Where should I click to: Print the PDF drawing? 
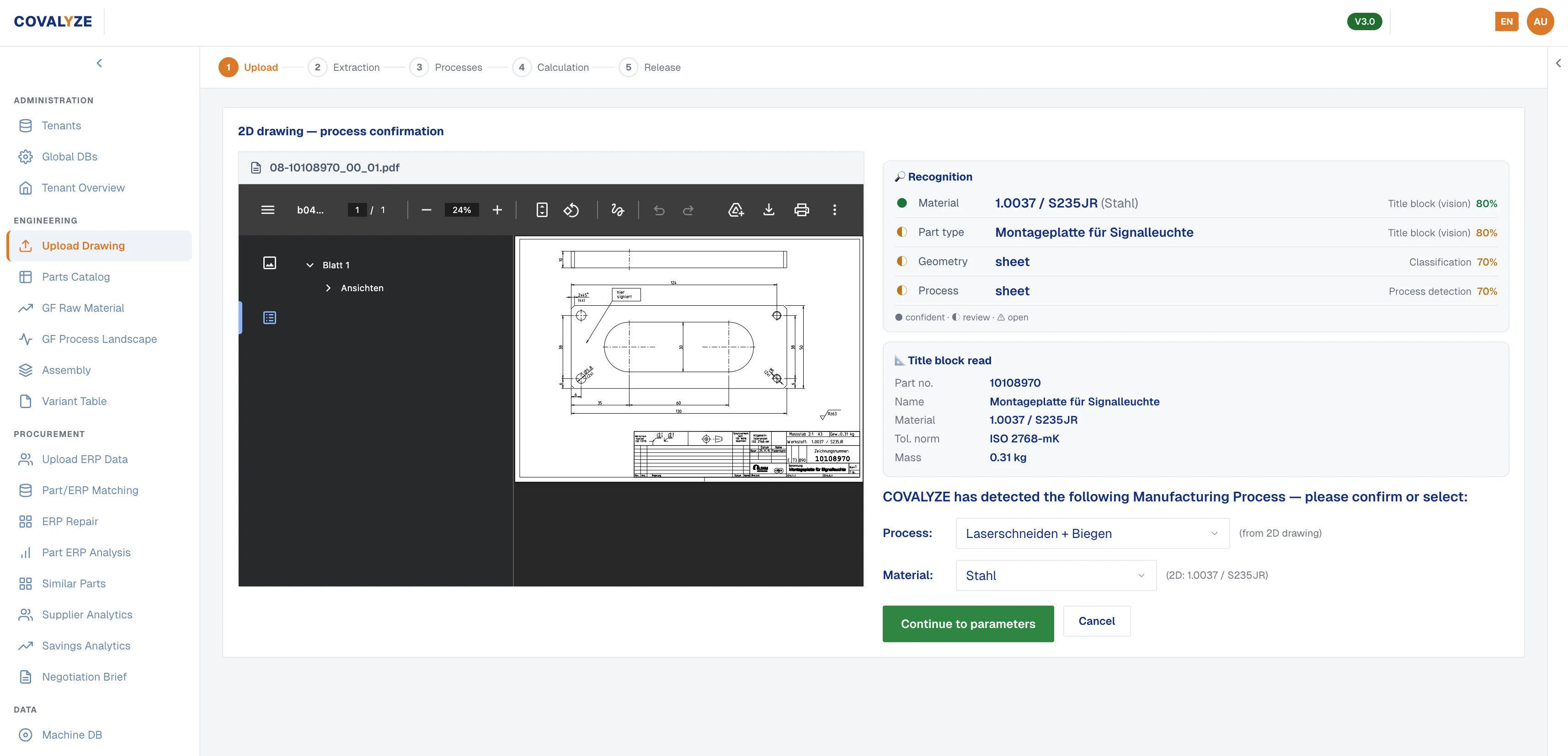802,210
